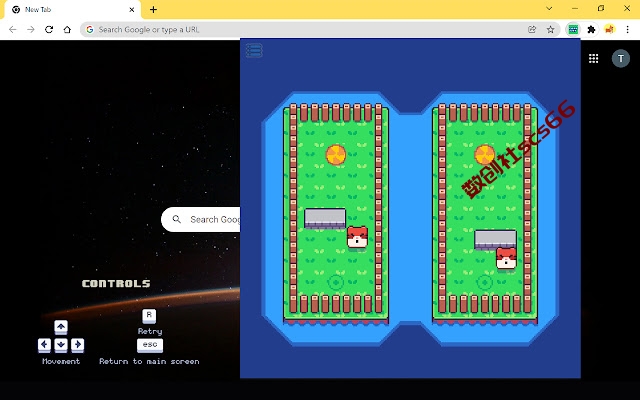The width and height of the screenshot is (640, 400).
Task: Open the green game extension icon
Action: [x=573, y=29]
